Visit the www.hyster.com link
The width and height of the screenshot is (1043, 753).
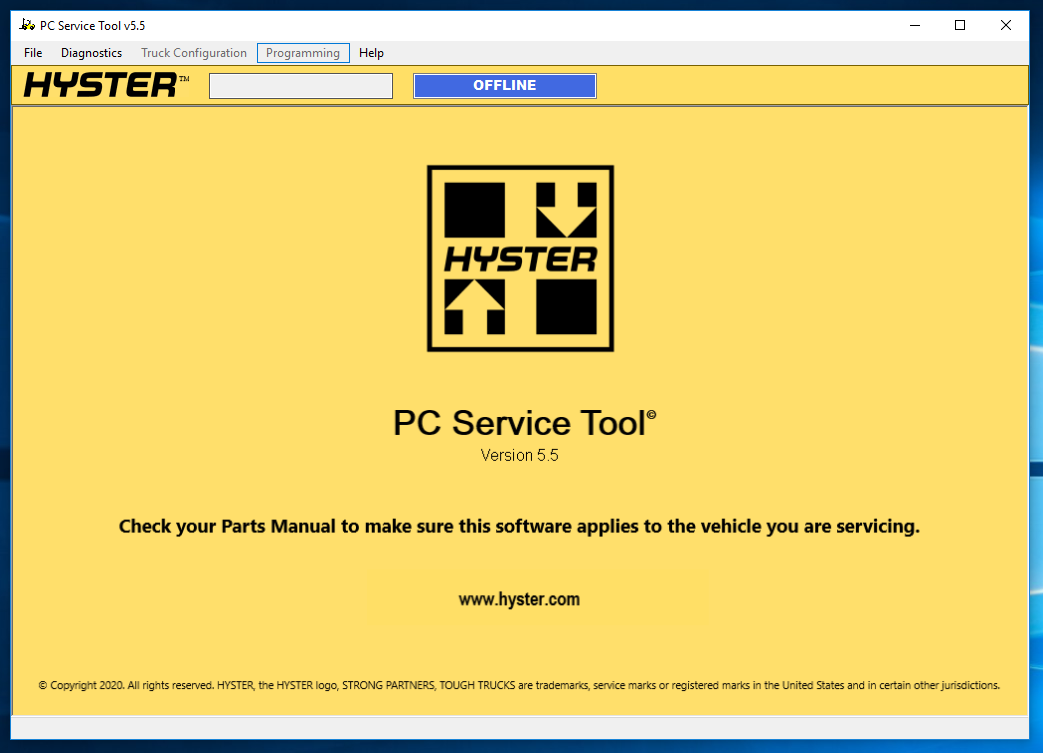(x=519, y=599)
